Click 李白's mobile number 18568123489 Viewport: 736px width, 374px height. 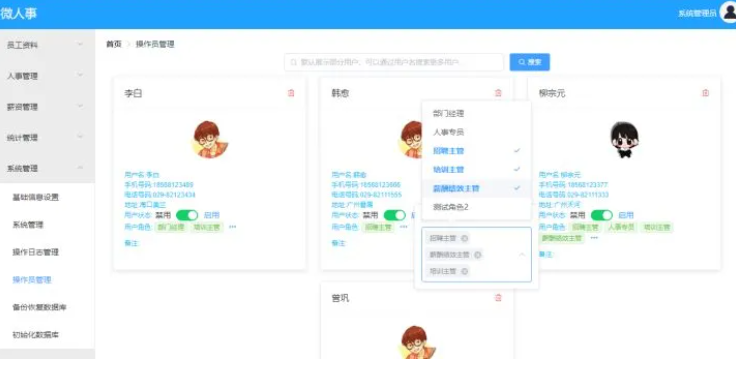point(173,185)
